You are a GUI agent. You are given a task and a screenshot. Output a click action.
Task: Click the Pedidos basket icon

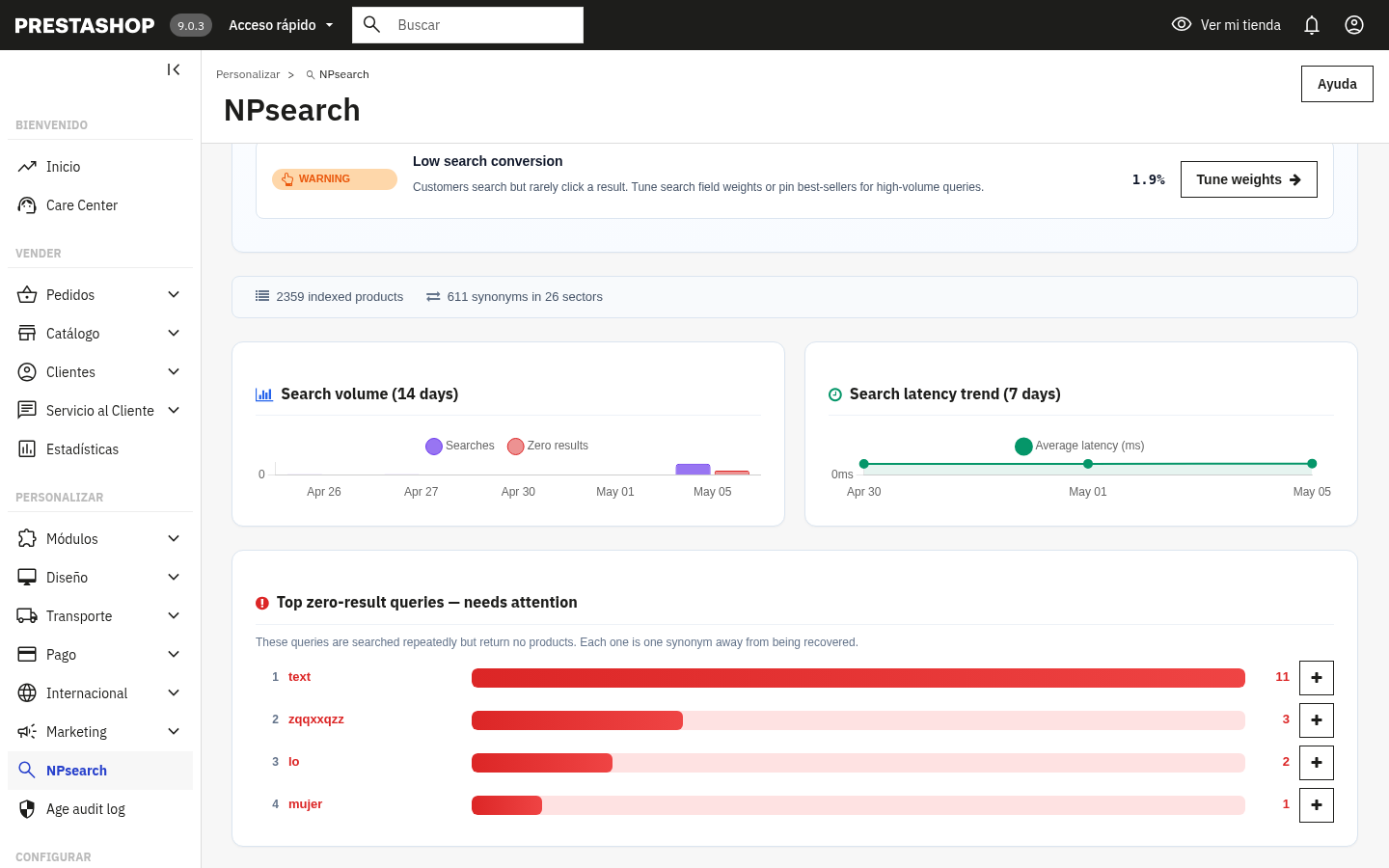tap(27, 295)
